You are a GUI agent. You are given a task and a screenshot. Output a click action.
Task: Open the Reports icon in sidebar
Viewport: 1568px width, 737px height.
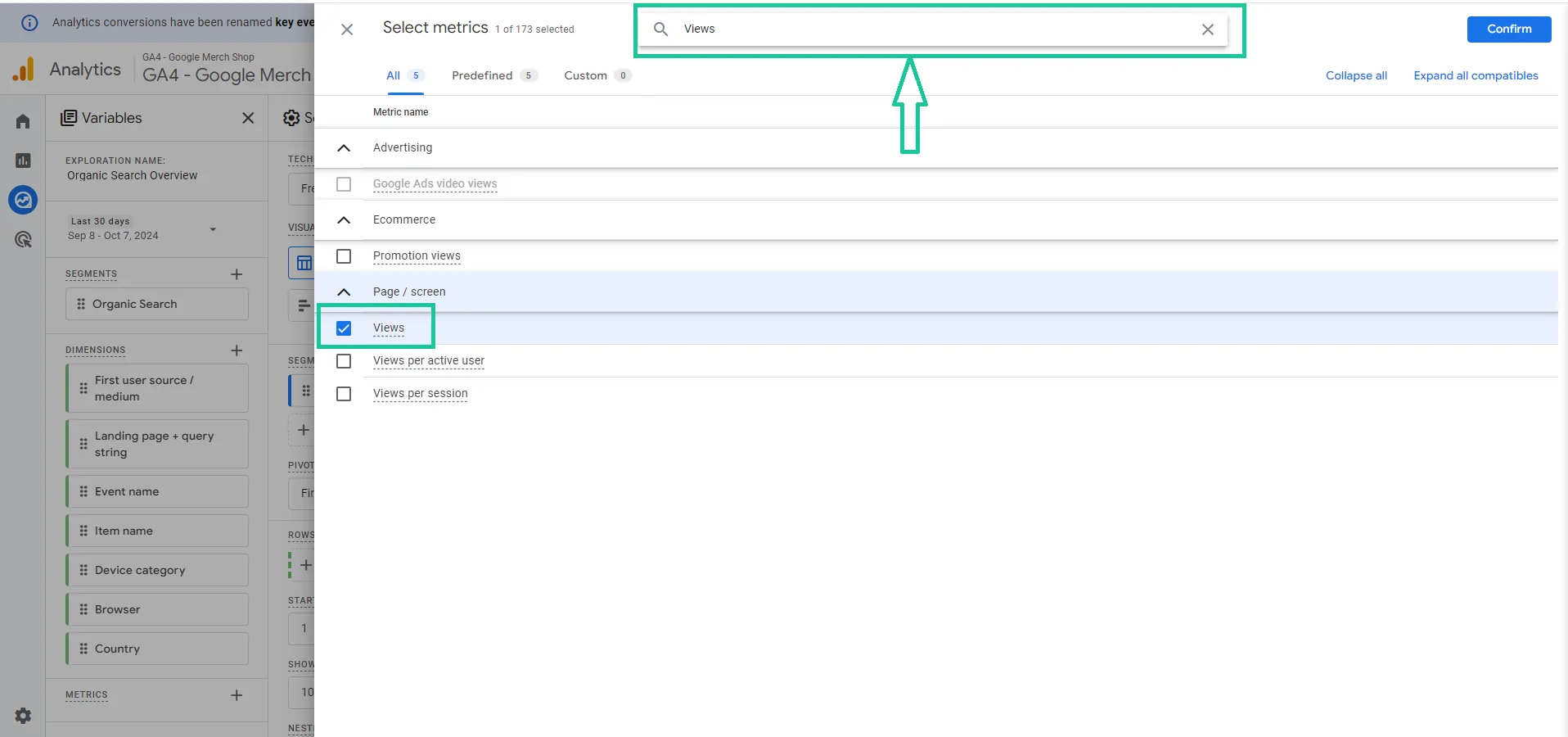[x=23, y=161]
